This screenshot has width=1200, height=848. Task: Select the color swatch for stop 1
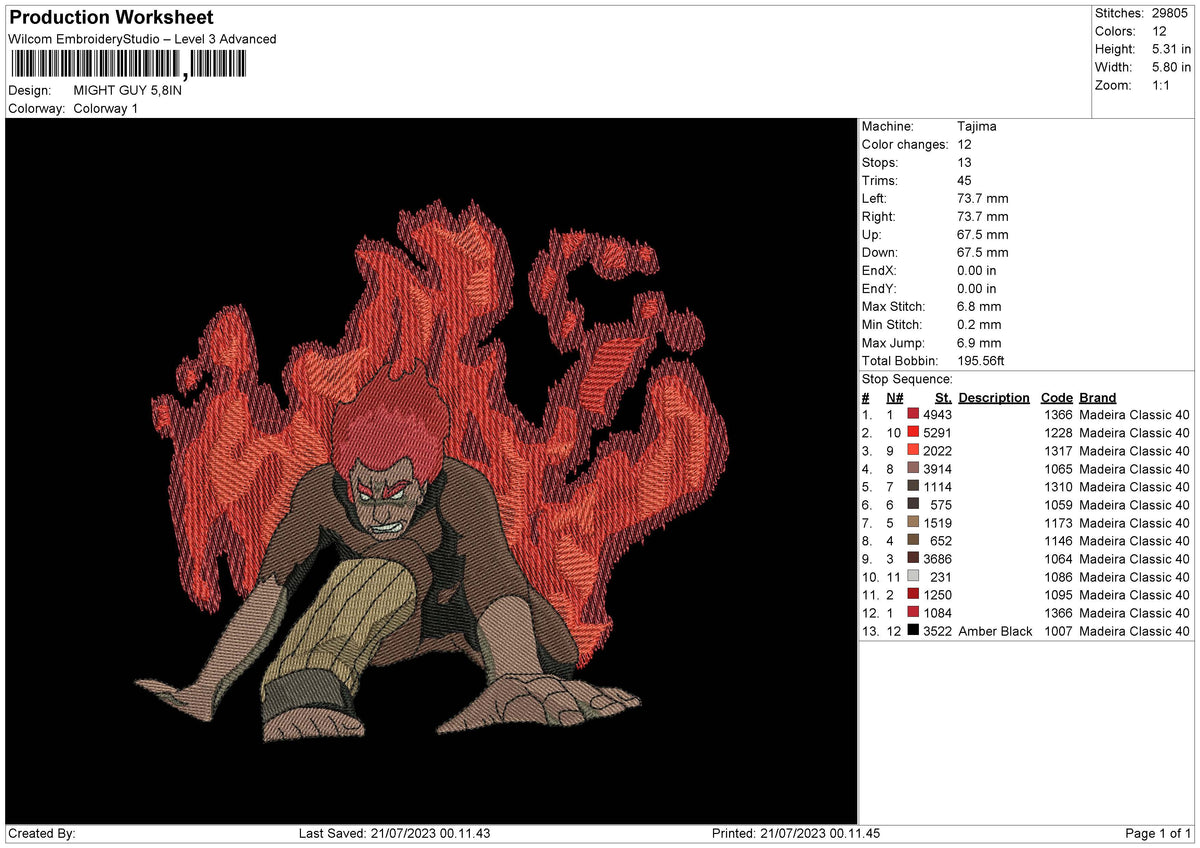913,415
